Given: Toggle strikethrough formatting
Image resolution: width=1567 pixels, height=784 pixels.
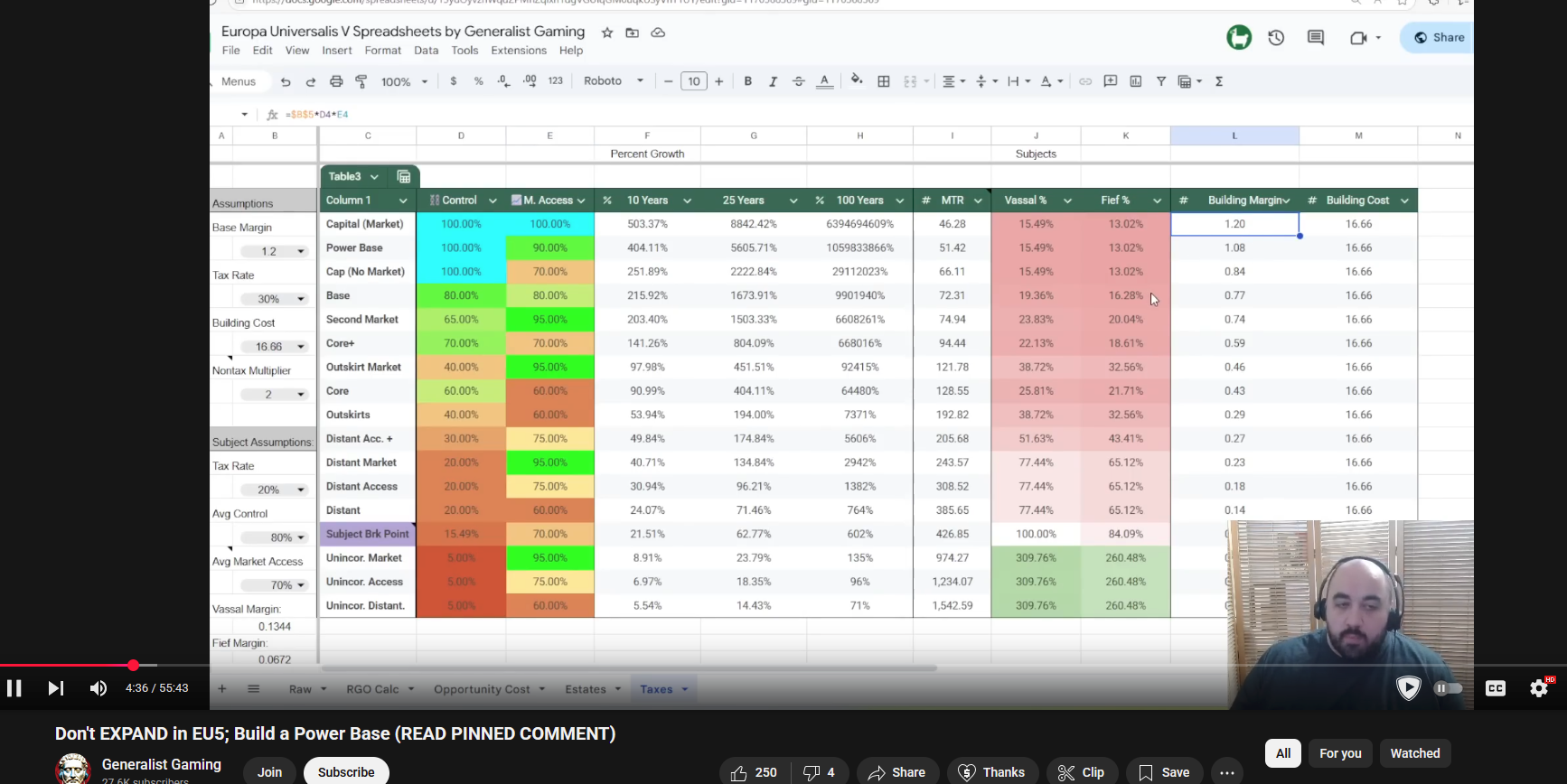Looking at the screenshot, I should [798, 81].
